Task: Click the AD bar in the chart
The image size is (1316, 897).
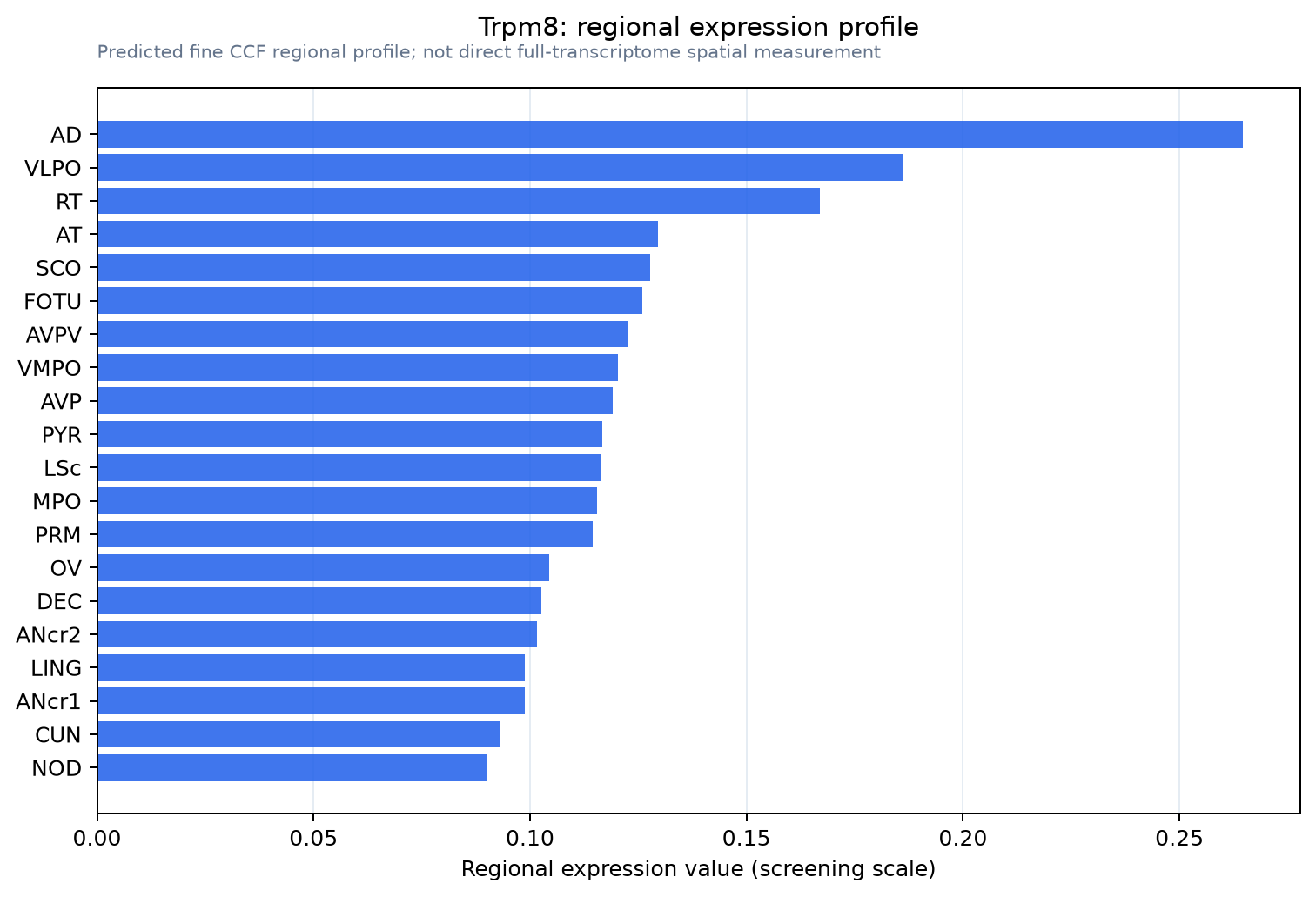Action: point(670,135)
